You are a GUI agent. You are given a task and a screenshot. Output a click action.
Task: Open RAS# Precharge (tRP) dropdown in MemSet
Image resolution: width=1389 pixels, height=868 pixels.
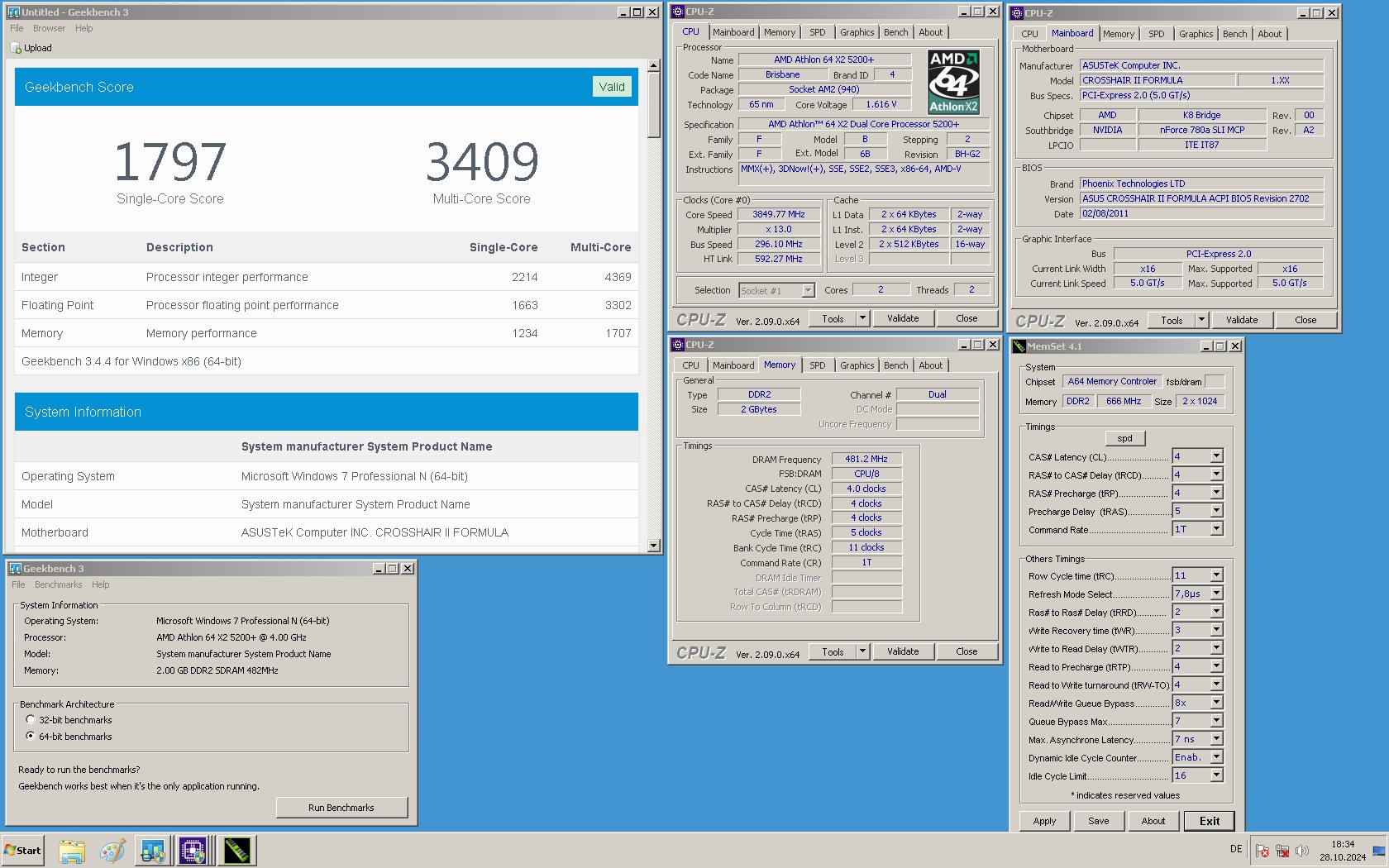pos(1216,493)
